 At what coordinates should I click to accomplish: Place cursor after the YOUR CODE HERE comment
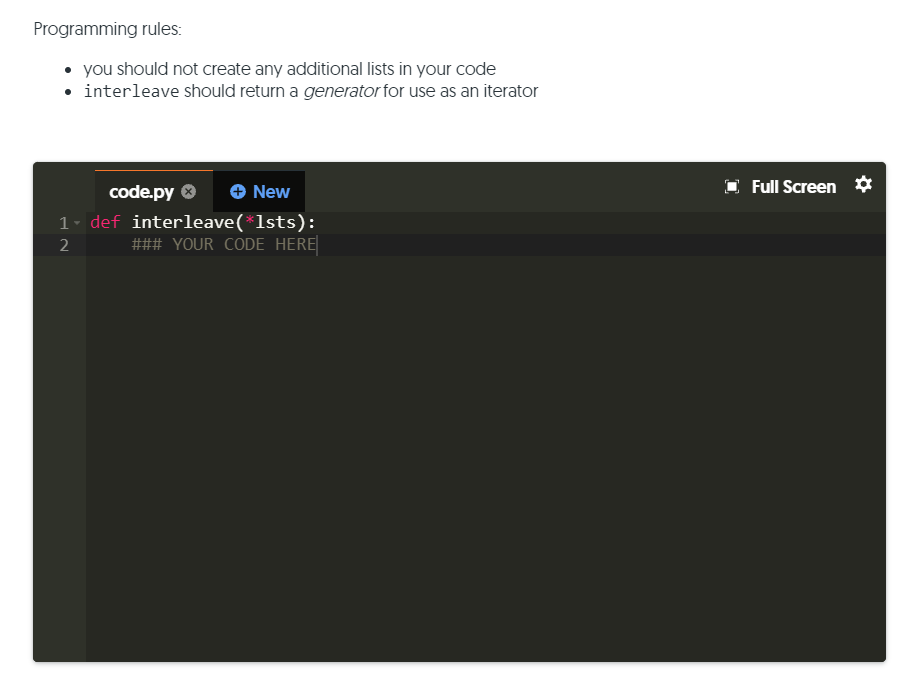pos(318,244)
